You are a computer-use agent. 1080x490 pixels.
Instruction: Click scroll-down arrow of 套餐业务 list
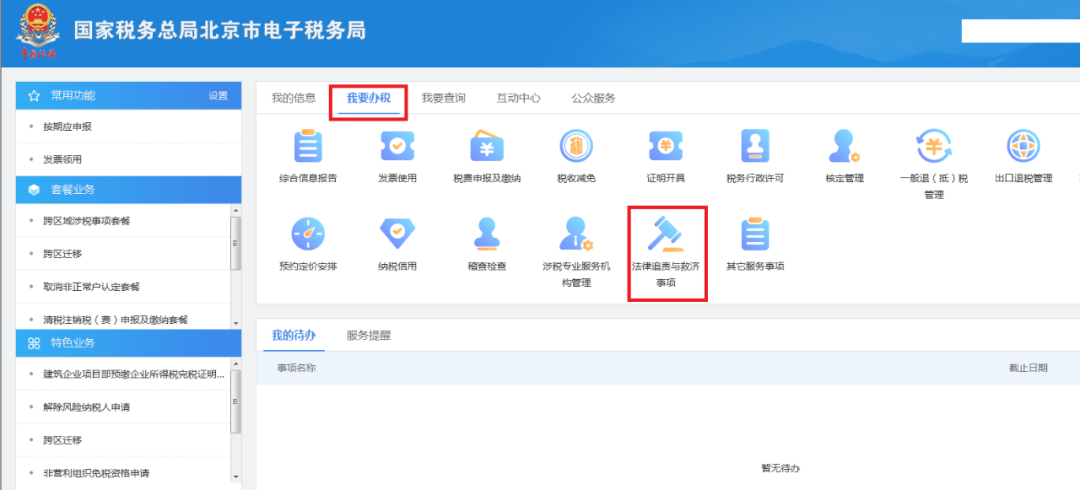(236, 323)
